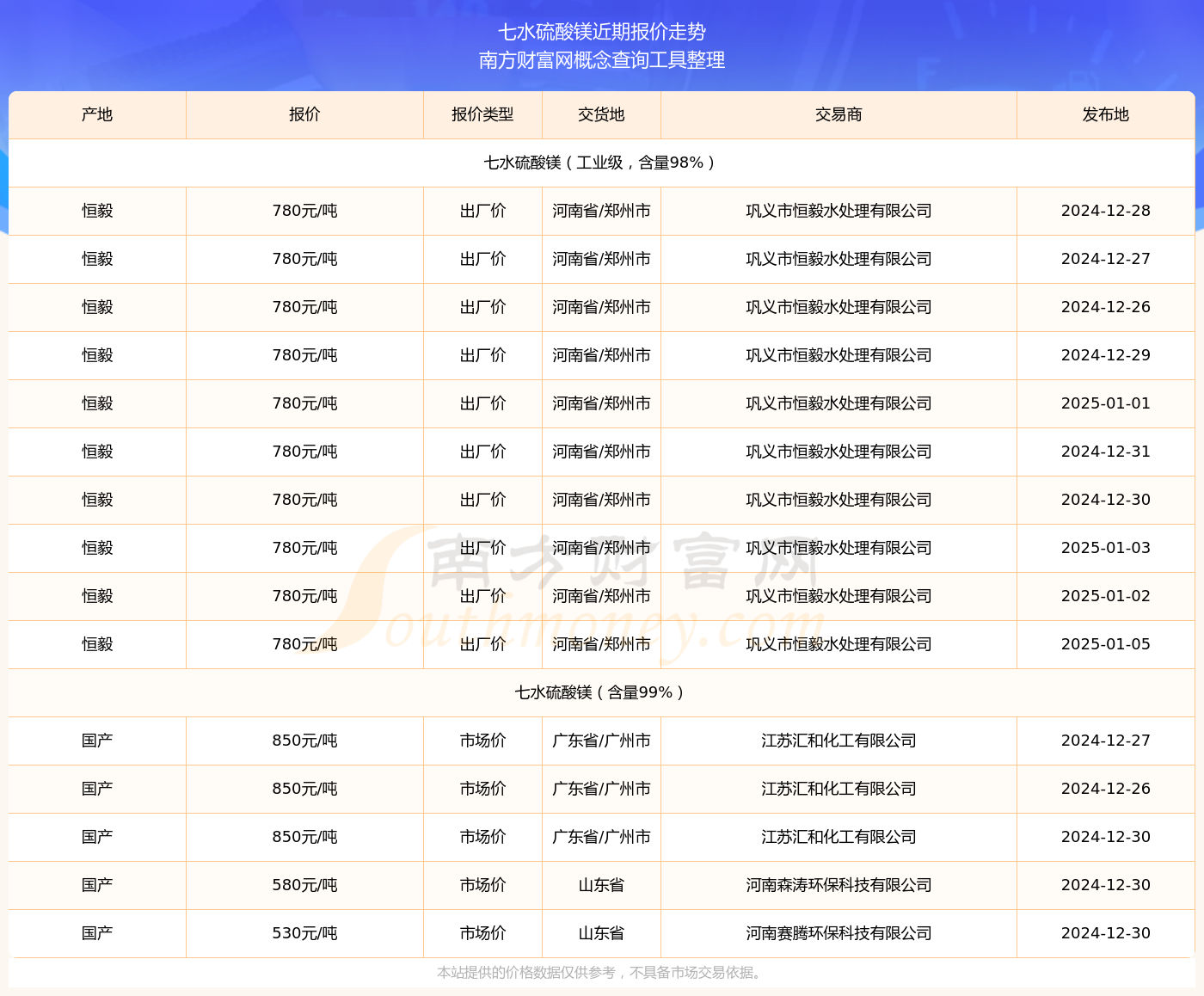Image resolution: width=1204 pixels, height=996 pixels.
Task: Click 山东省 in the 530元/吨 row
Action: [601, 933]
